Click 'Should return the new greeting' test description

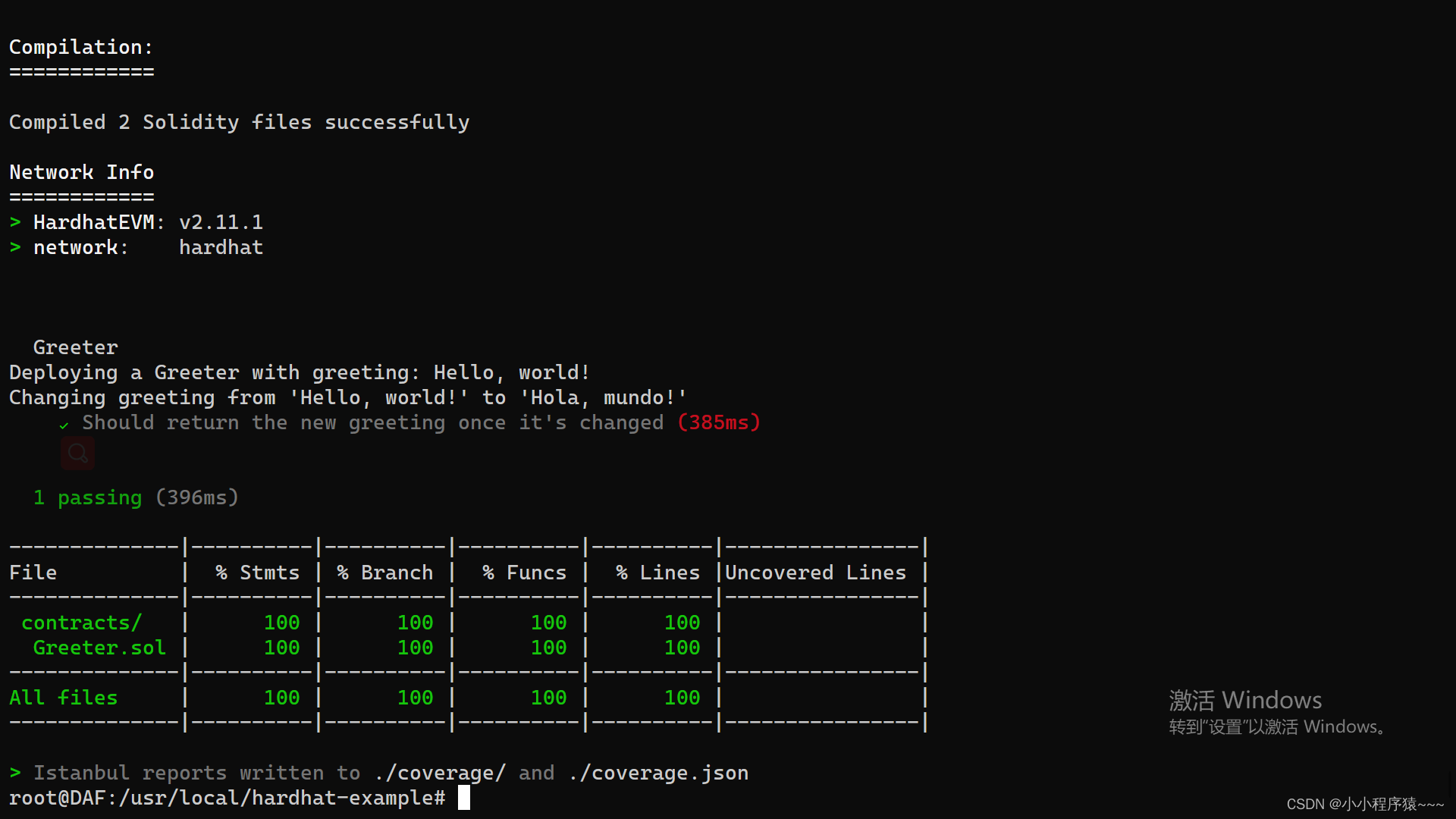(x=372, y=422)
